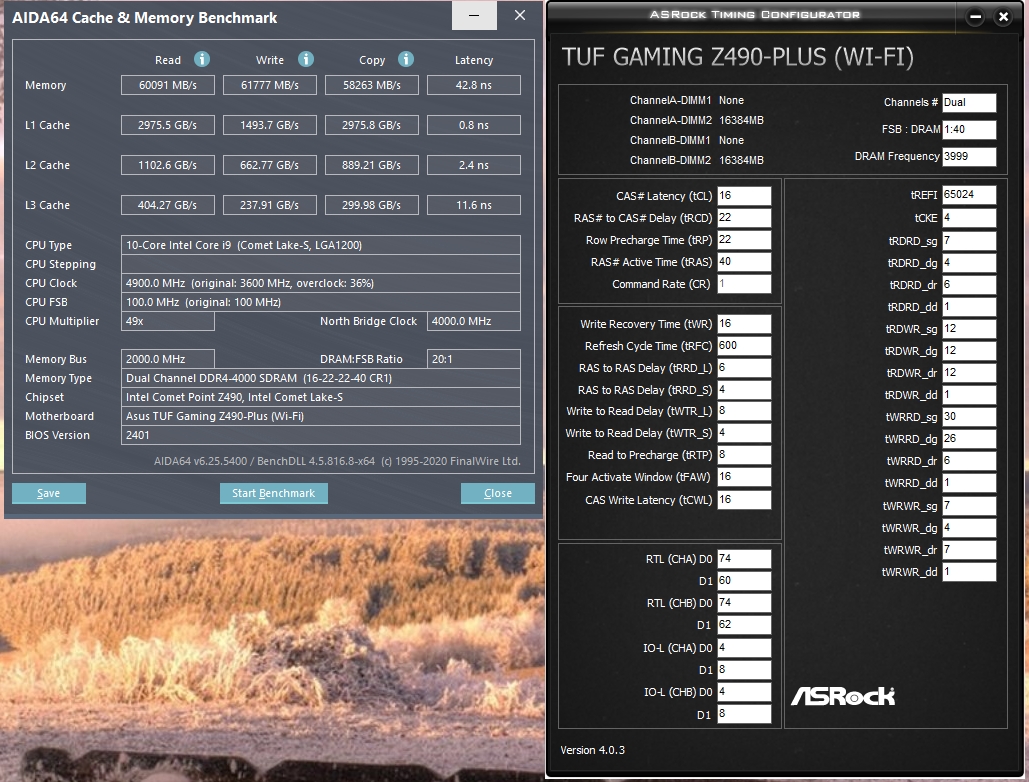Select the Memory Write 61777 MB/s field

pos(270,85)
